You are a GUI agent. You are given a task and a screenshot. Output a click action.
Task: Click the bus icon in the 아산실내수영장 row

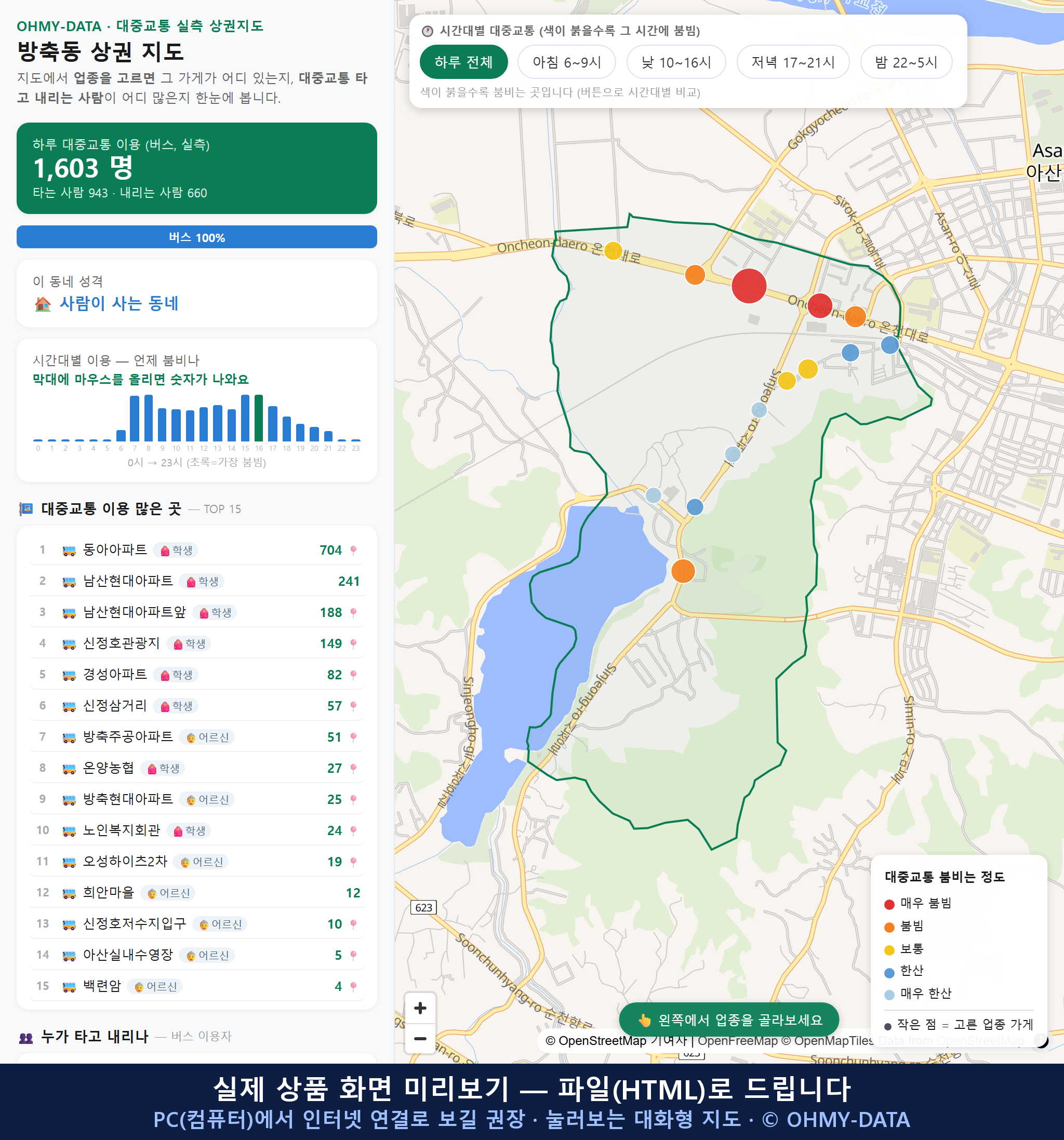69,956
